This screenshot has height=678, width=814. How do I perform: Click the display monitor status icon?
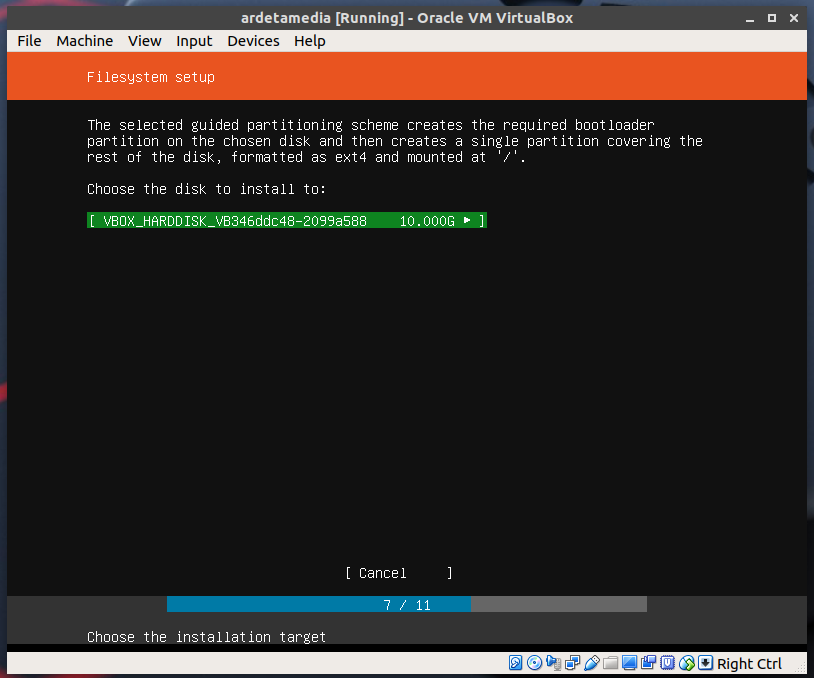pos(630,663)
